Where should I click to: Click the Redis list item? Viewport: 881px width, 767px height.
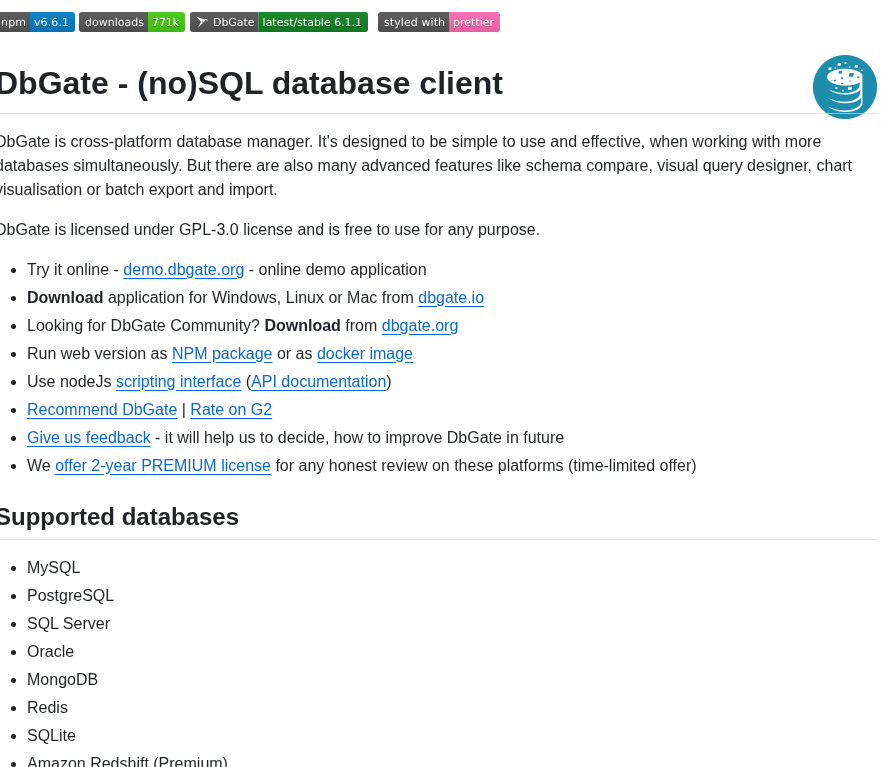point(47,708)
